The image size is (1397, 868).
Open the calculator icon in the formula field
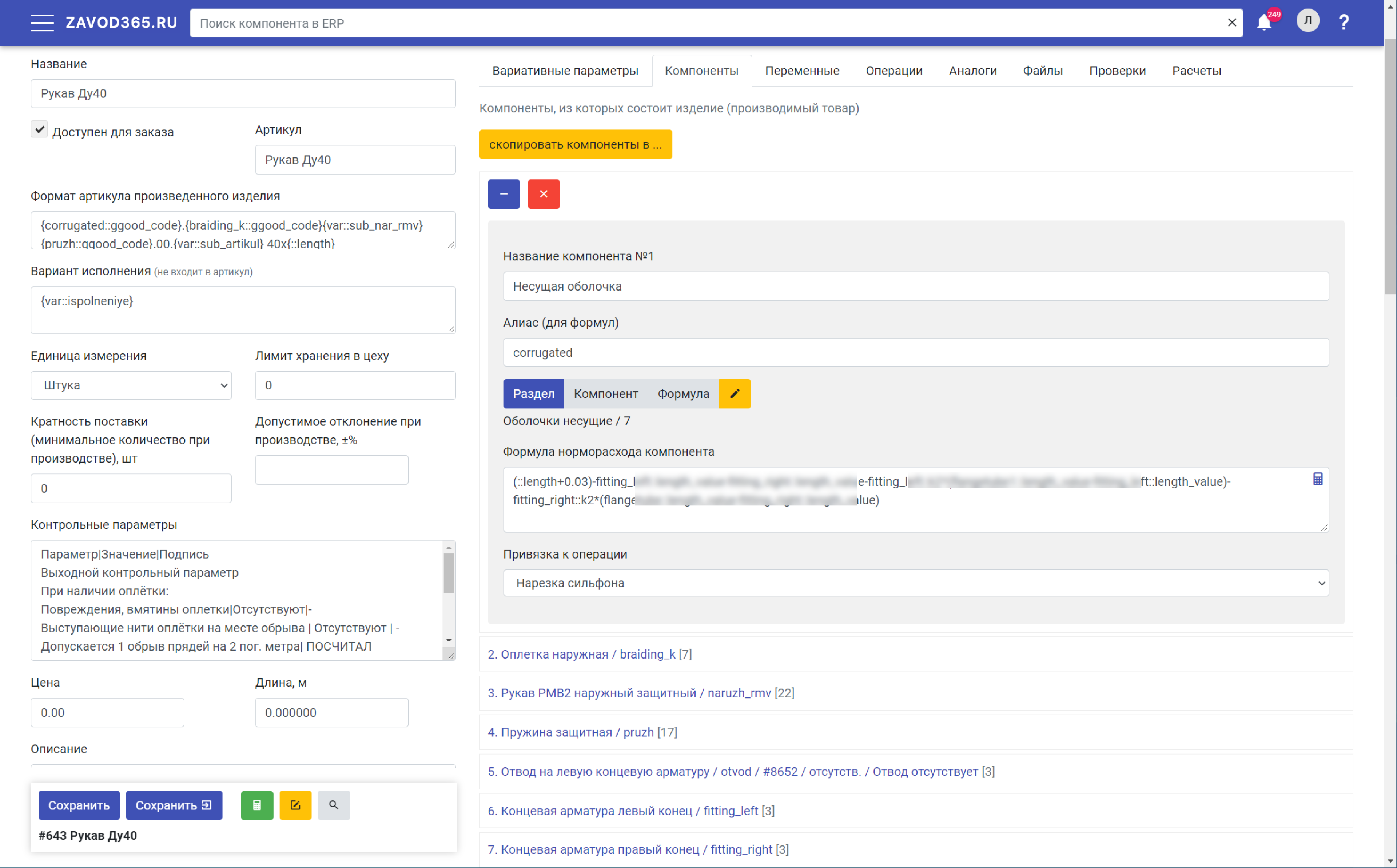pos(1318,479)
